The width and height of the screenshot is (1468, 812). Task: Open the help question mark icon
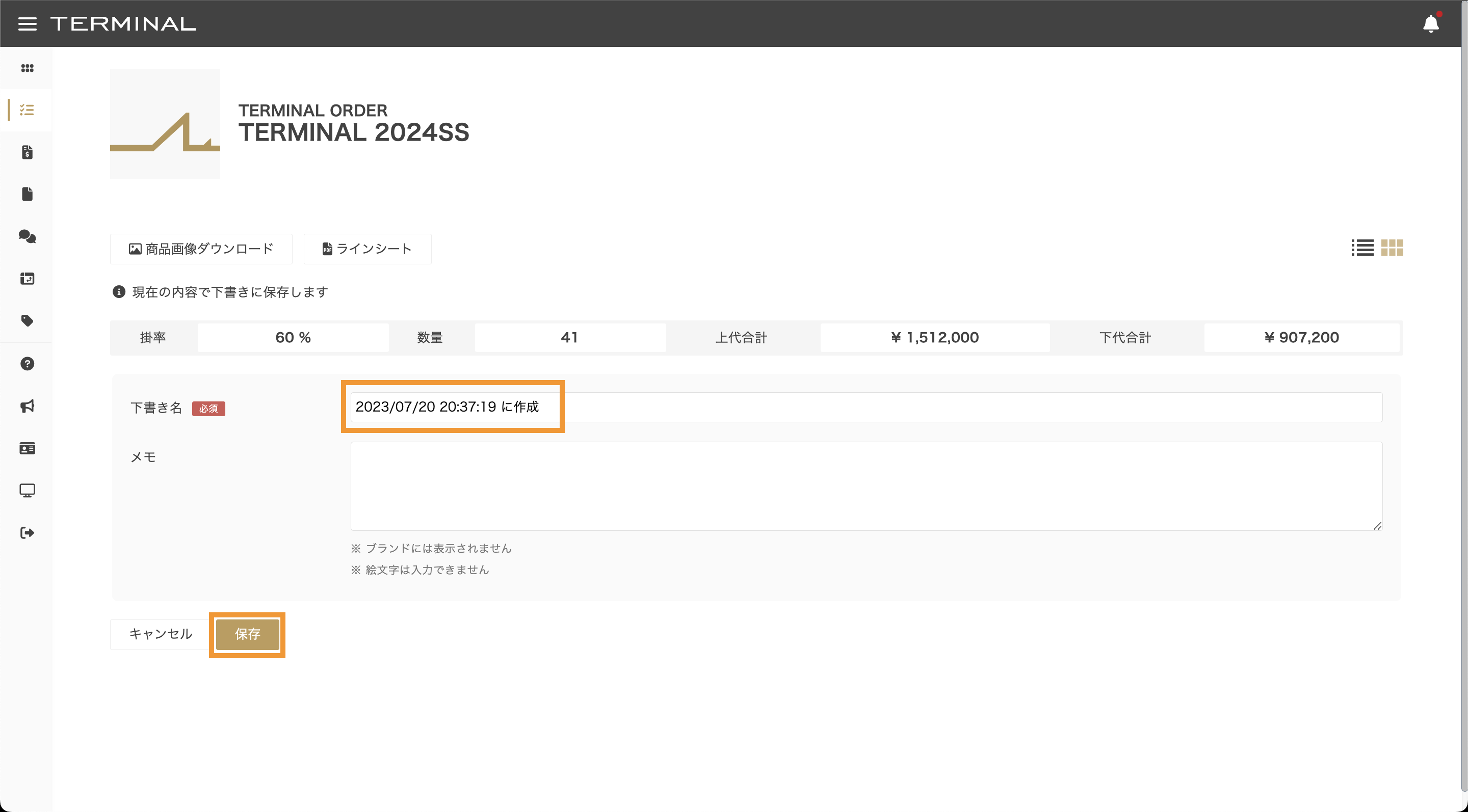tap(27, 364)
